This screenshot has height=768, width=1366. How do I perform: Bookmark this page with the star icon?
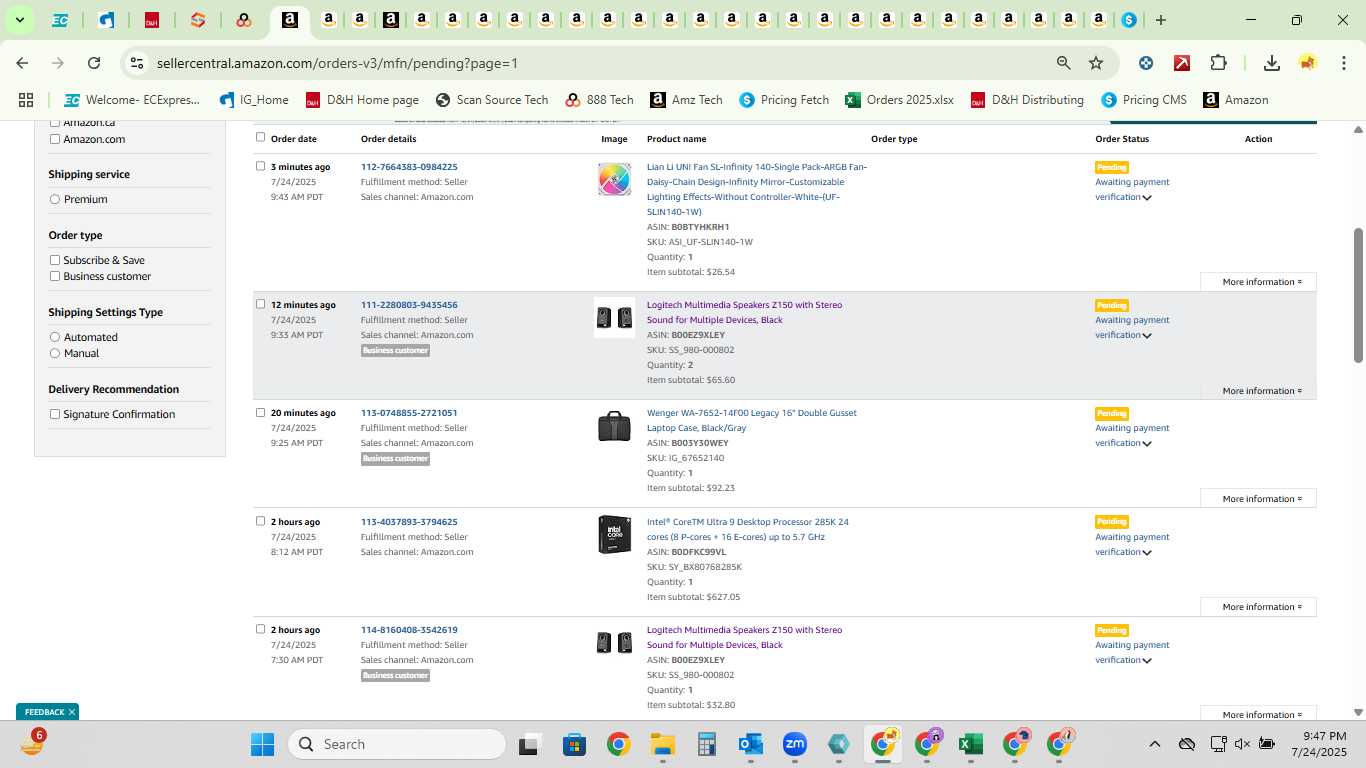click(x=1096, y=63)
